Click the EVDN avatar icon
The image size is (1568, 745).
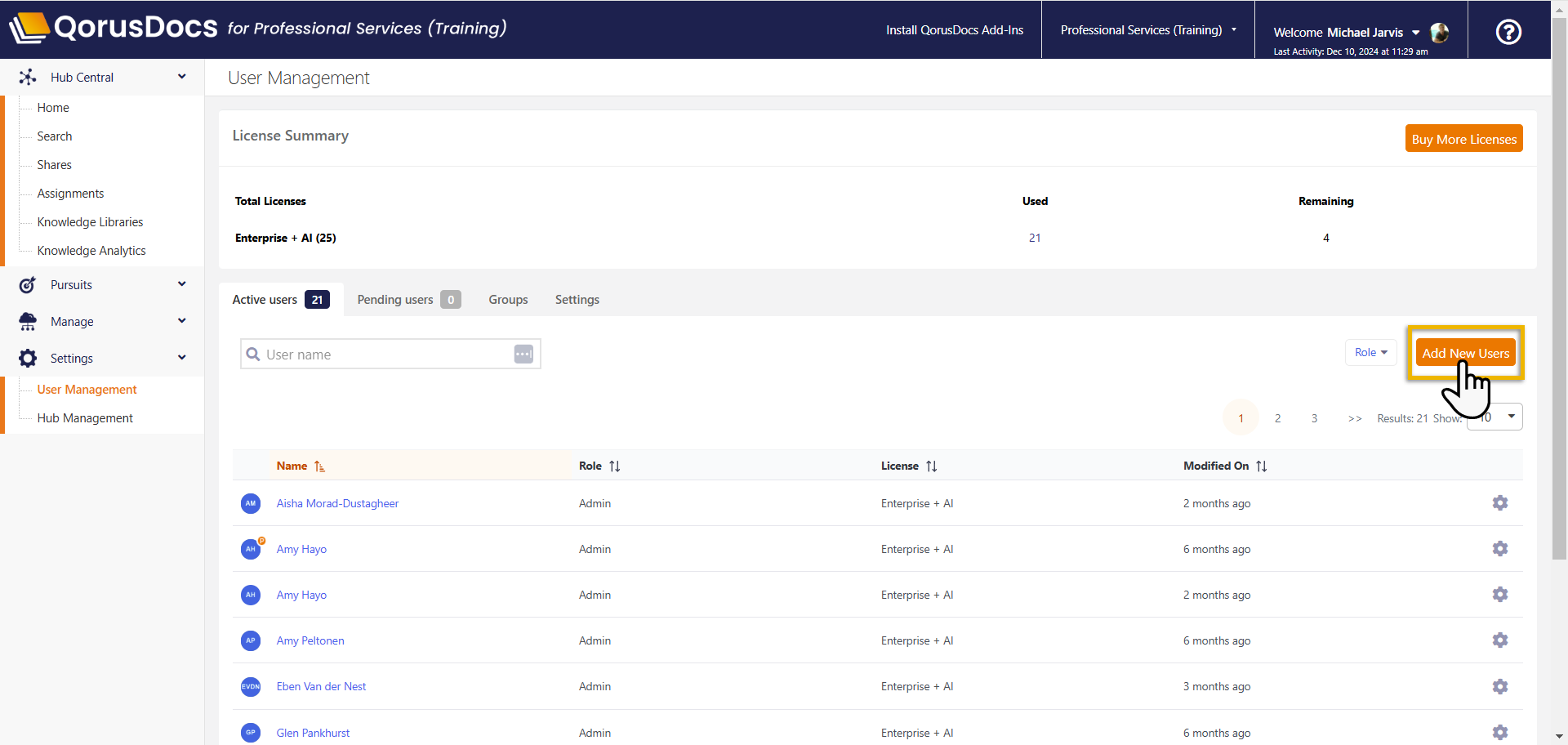tap(251, 687)
